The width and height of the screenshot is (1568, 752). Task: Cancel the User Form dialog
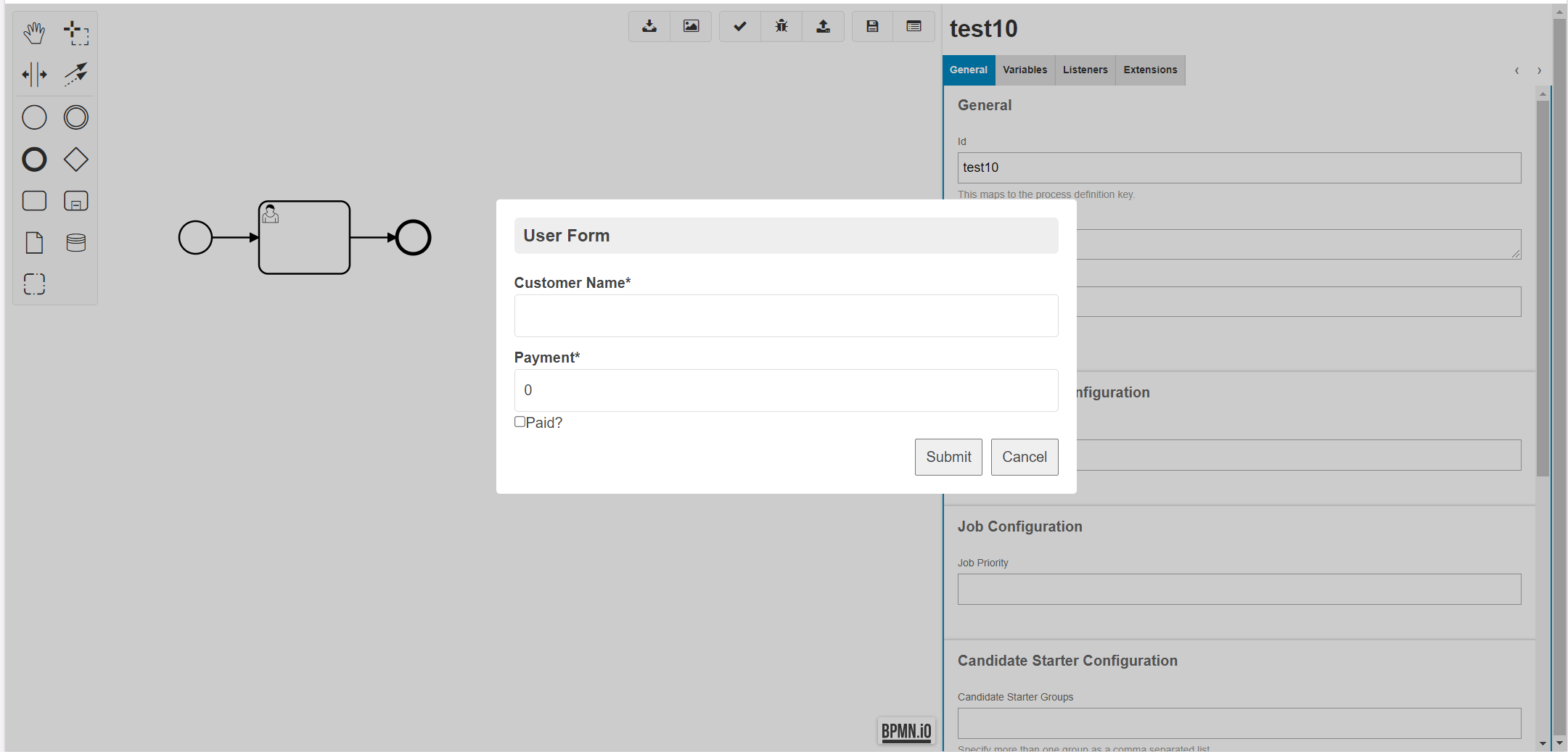(x=1025, y=457)
